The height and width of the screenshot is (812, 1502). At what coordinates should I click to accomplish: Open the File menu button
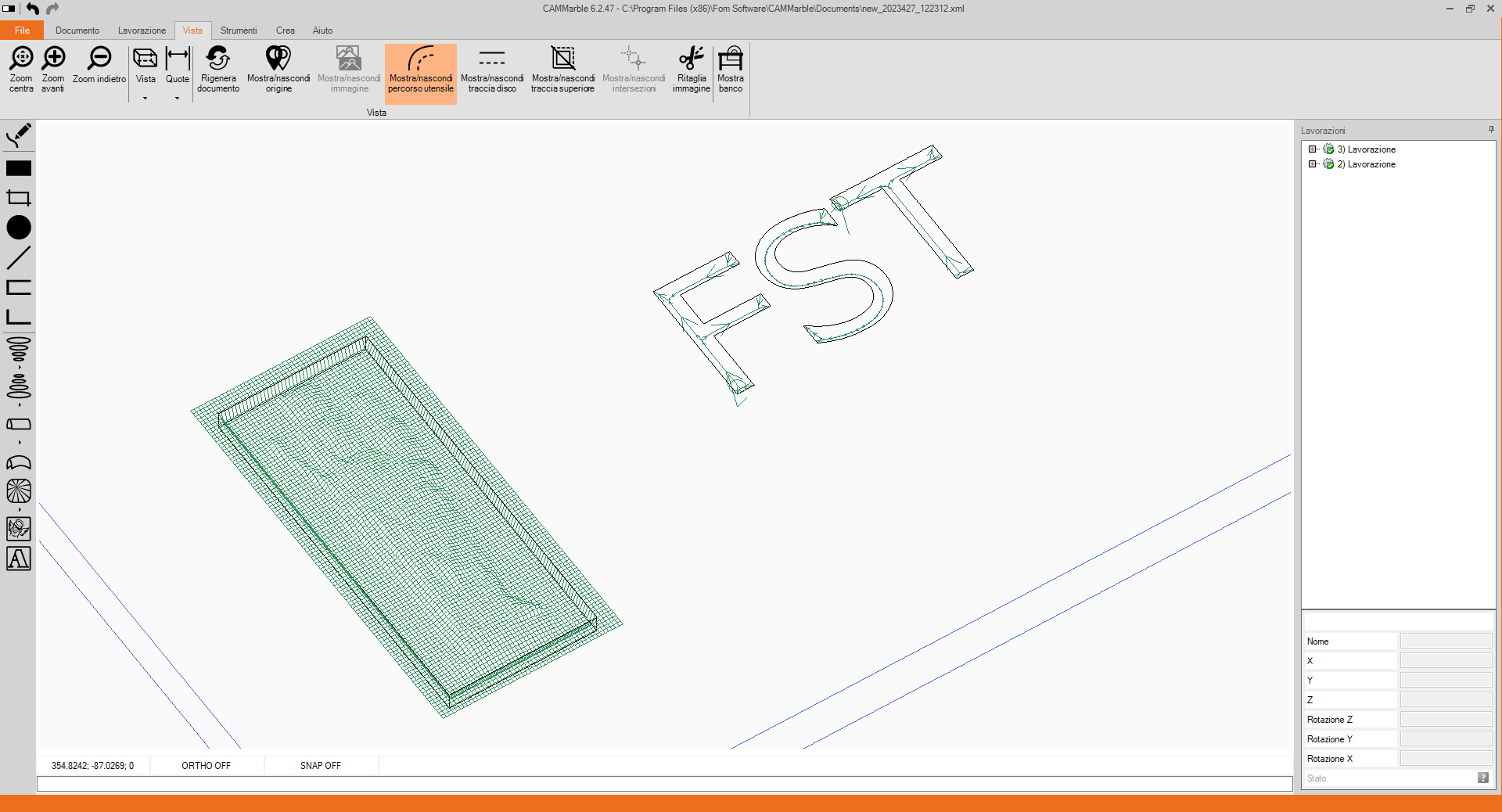coord(22,31)
